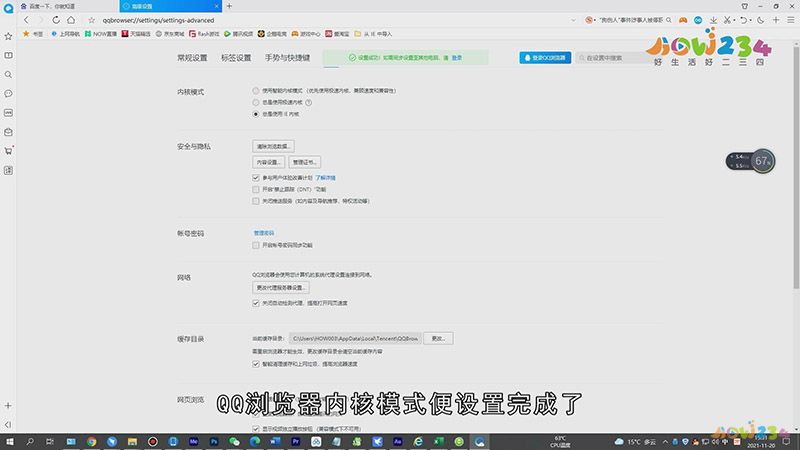800x450 pixels.
Task: Click the login link in green notification
Action: (x=457, y=58)
